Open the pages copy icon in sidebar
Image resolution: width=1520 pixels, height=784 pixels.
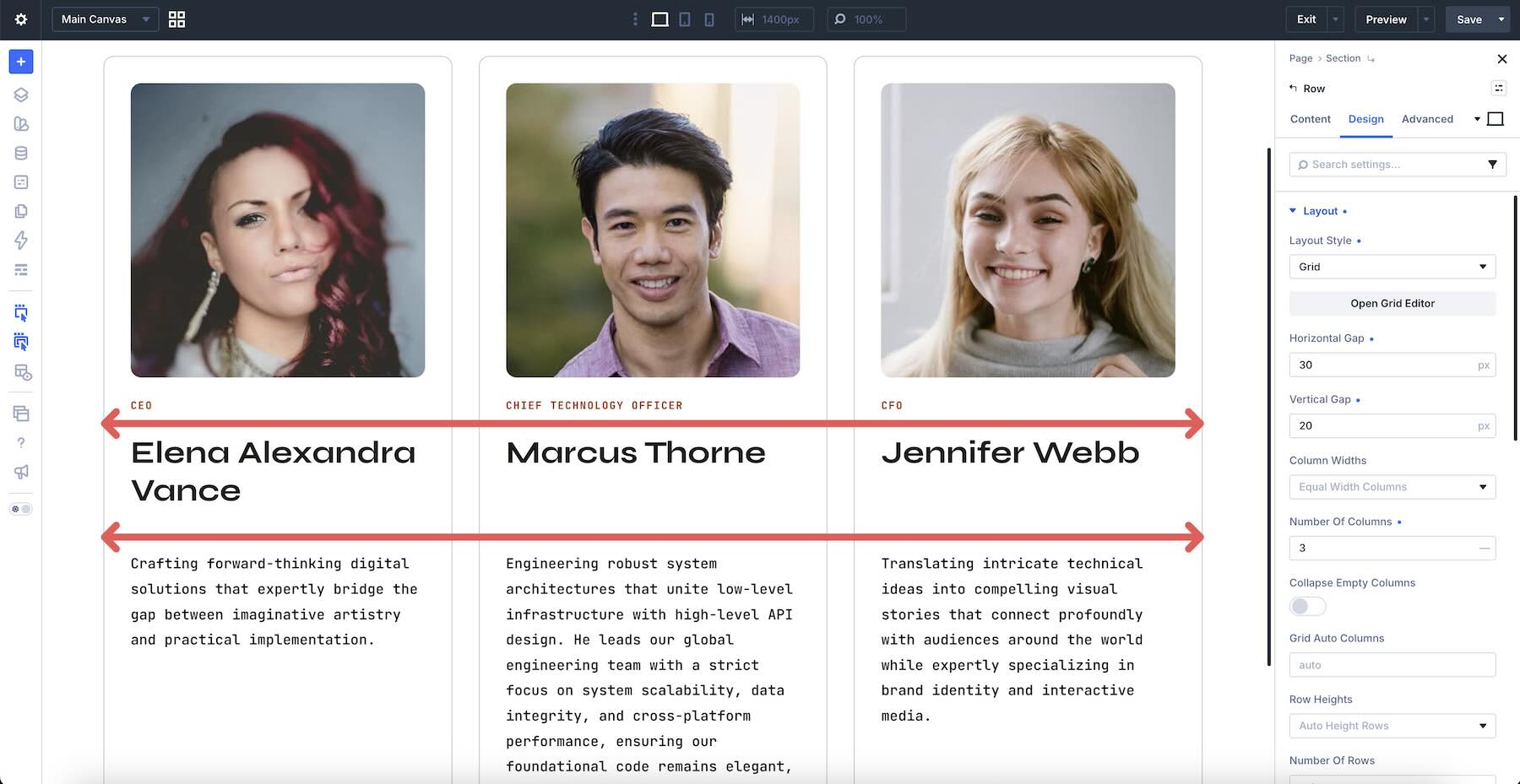[21, 211]
